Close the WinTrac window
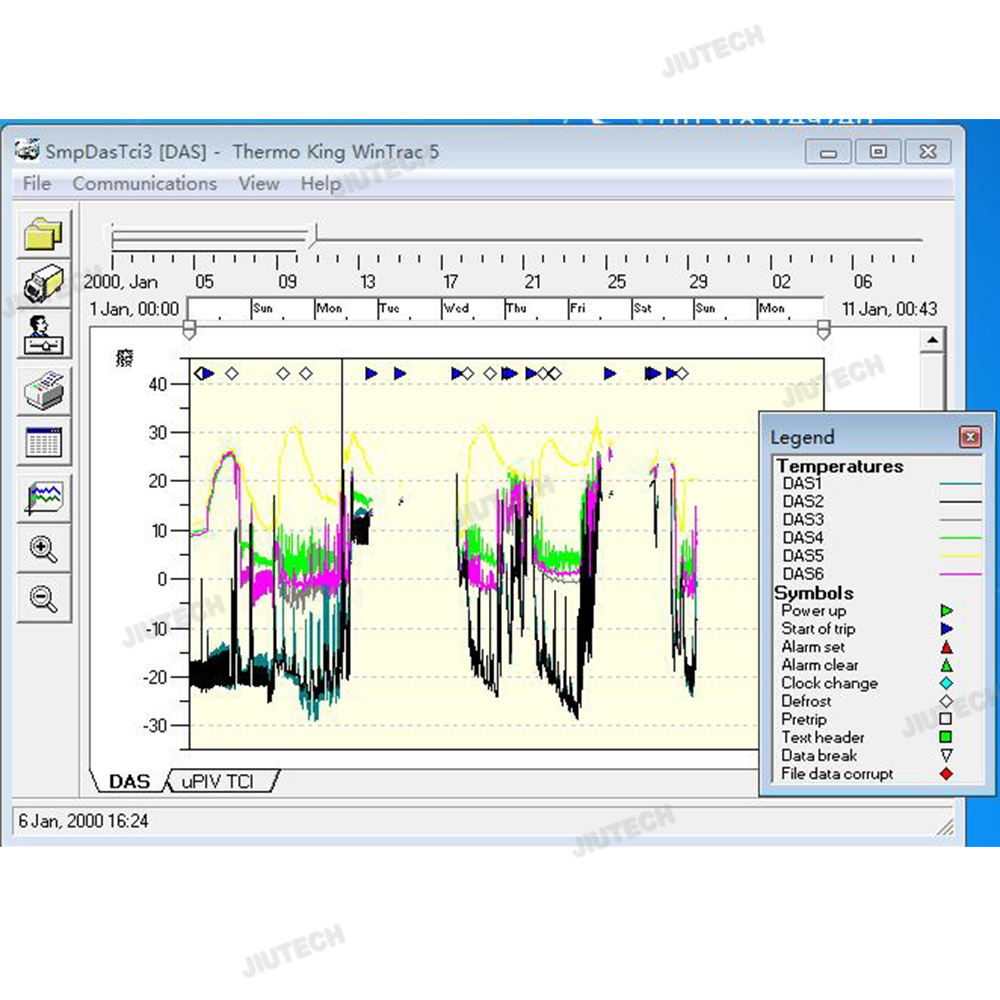 tap(928, 152)
